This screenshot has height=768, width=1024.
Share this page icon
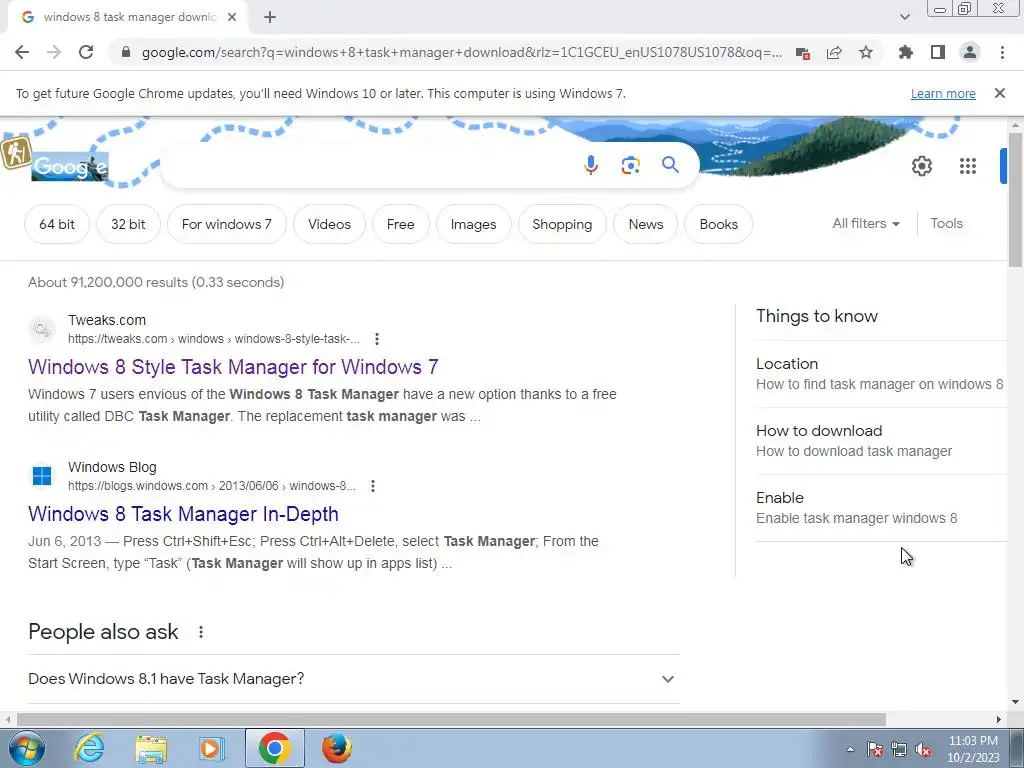tap(834, 52)
